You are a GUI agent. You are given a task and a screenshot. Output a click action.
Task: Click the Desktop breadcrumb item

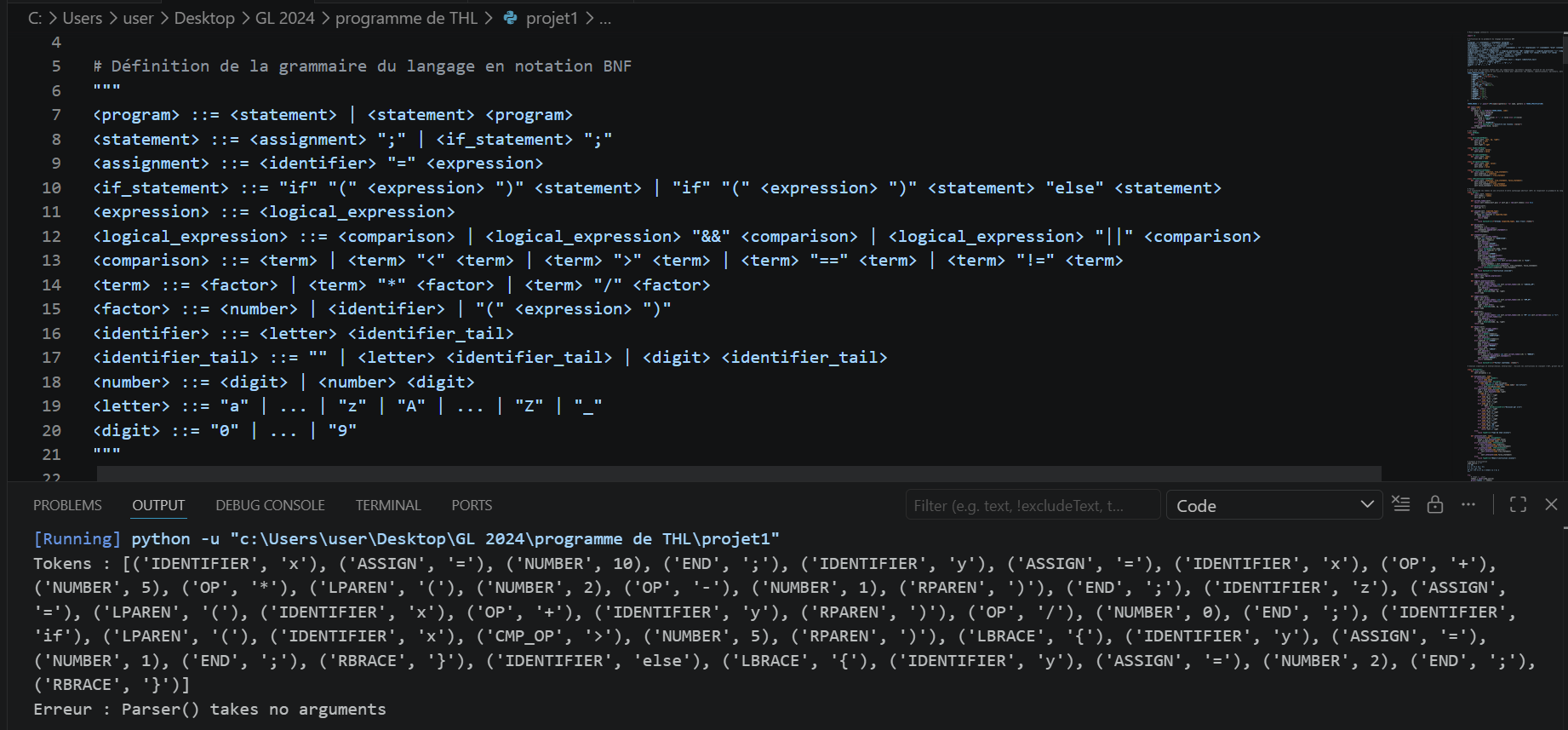pyautogui.click(x=204, y=18)
